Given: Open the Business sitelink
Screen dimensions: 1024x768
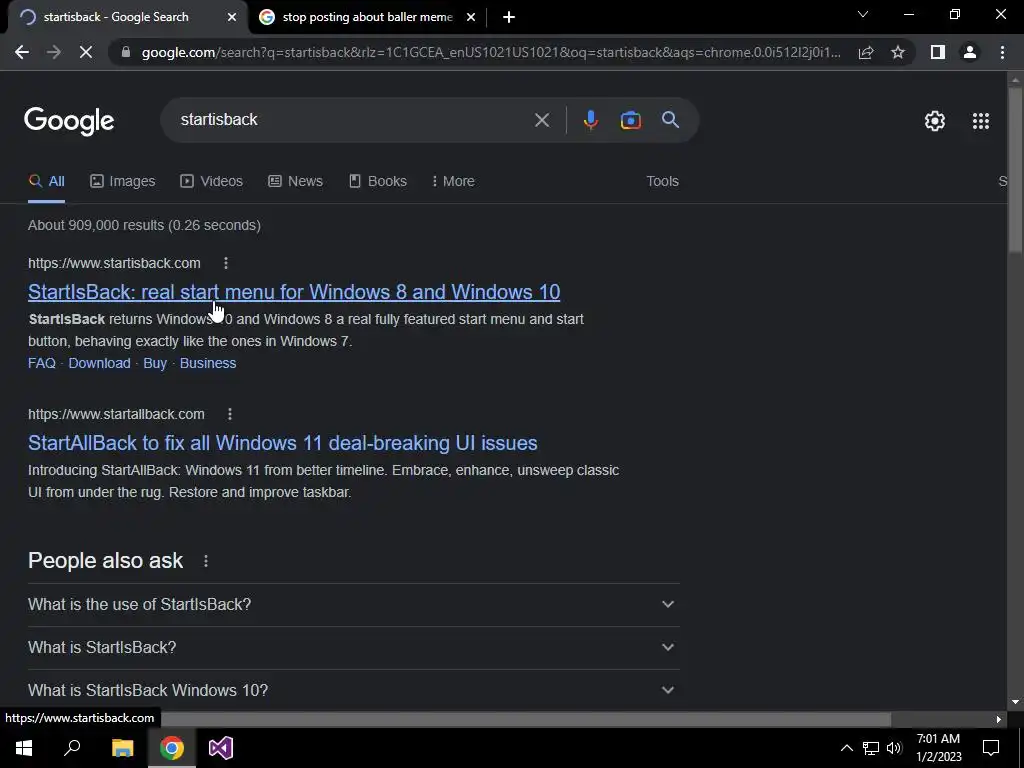Looking at the screenshot, I should click(208, 363).
